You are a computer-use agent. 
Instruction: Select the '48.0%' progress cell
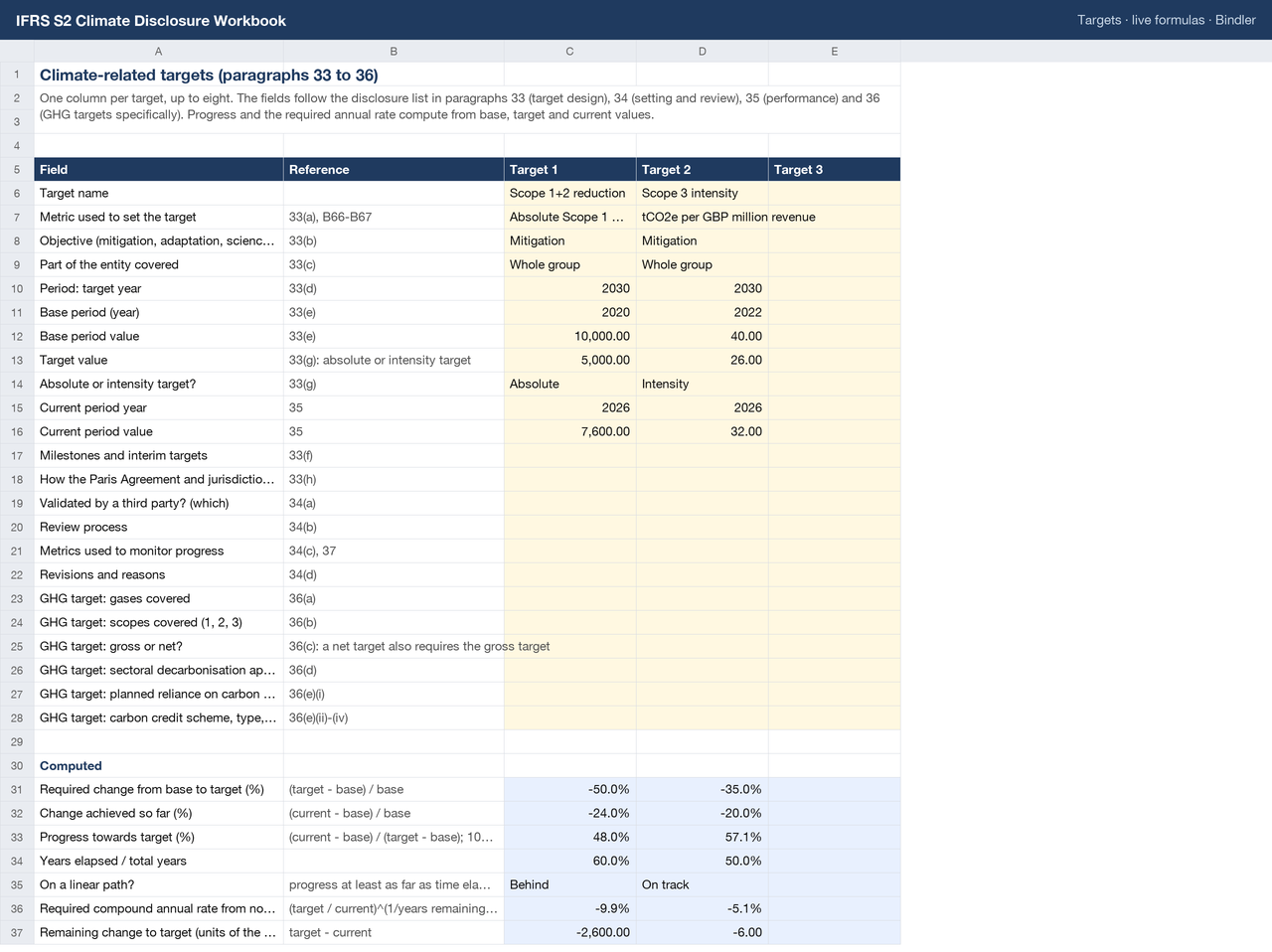569,838
